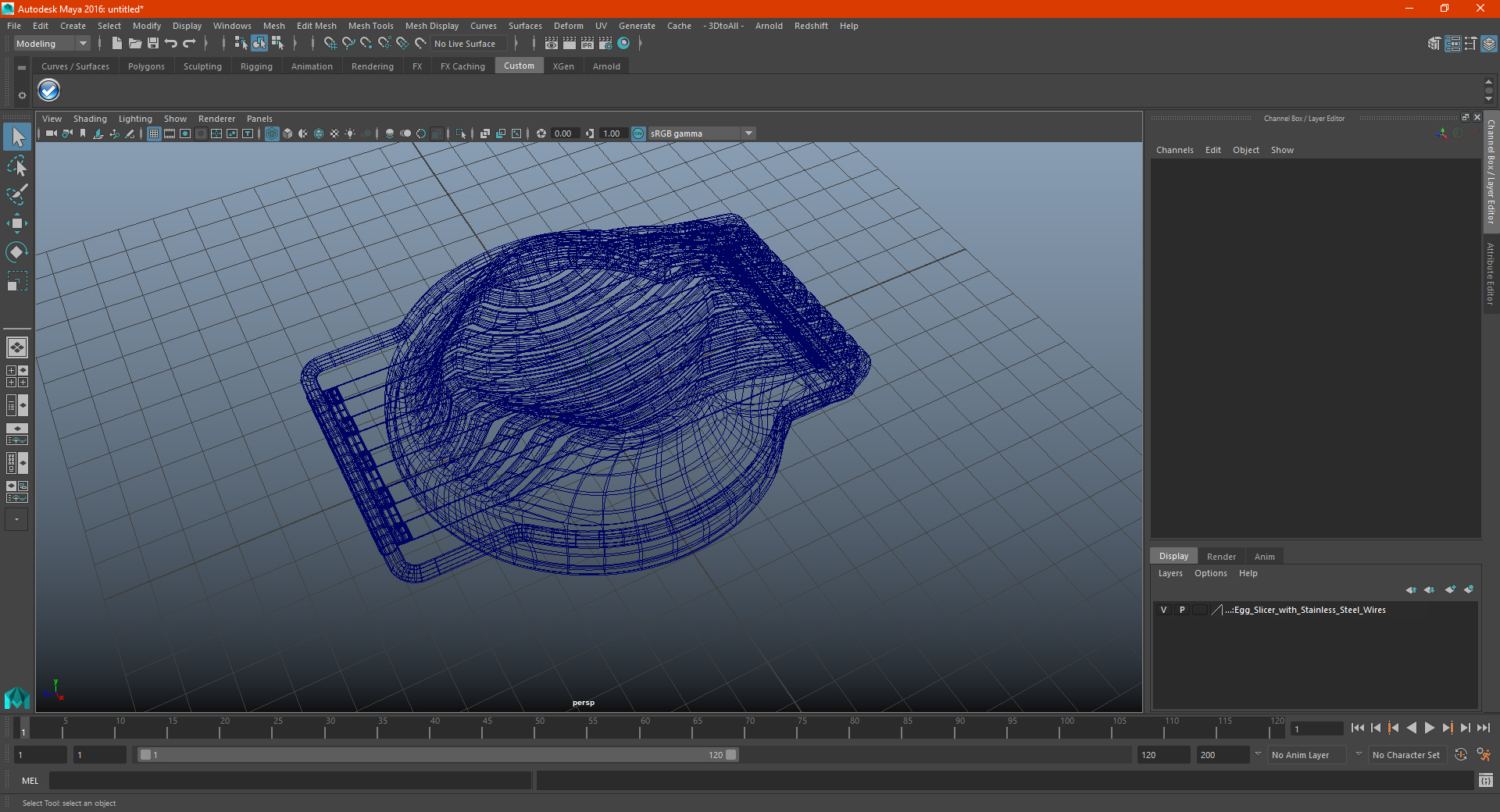Select by component type mode
The width and height of the screenshot is (1500, 812).
277,44
